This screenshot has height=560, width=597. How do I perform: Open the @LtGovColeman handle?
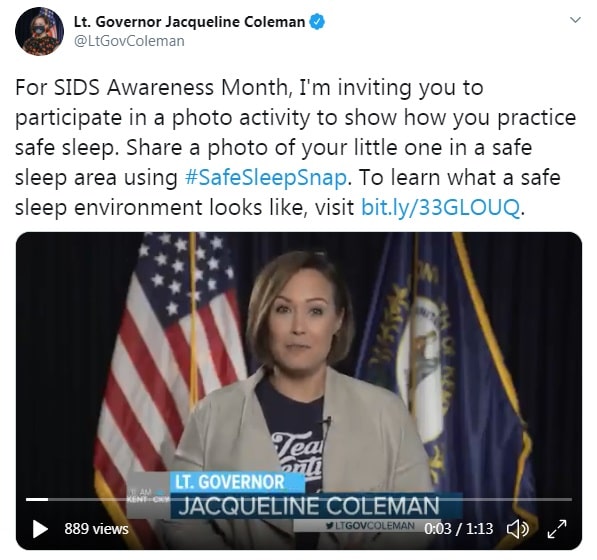129,41
